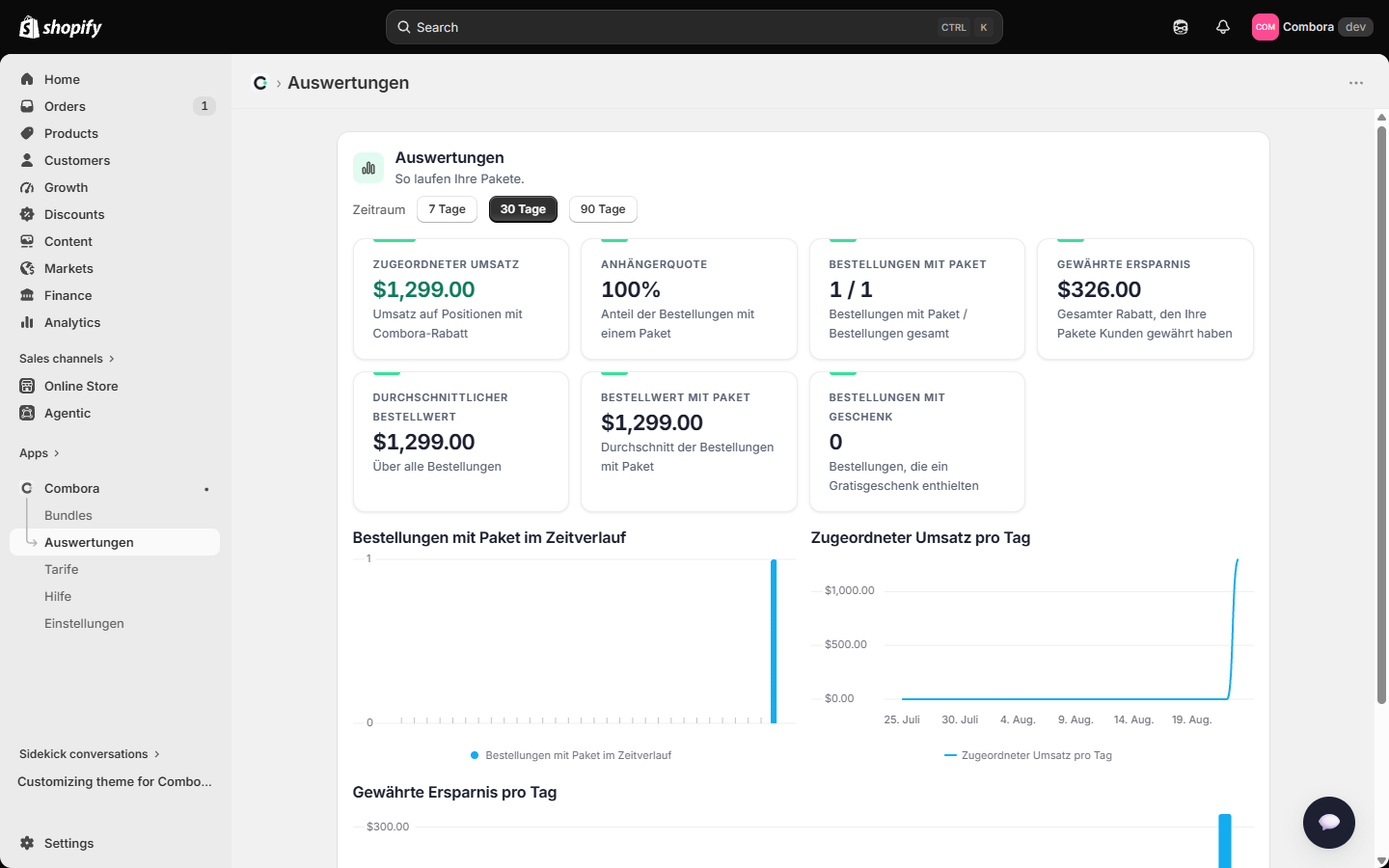Select the 30 Tage time range
Viewport: 1389px width, 868px height.
click(x=523, y=209)
